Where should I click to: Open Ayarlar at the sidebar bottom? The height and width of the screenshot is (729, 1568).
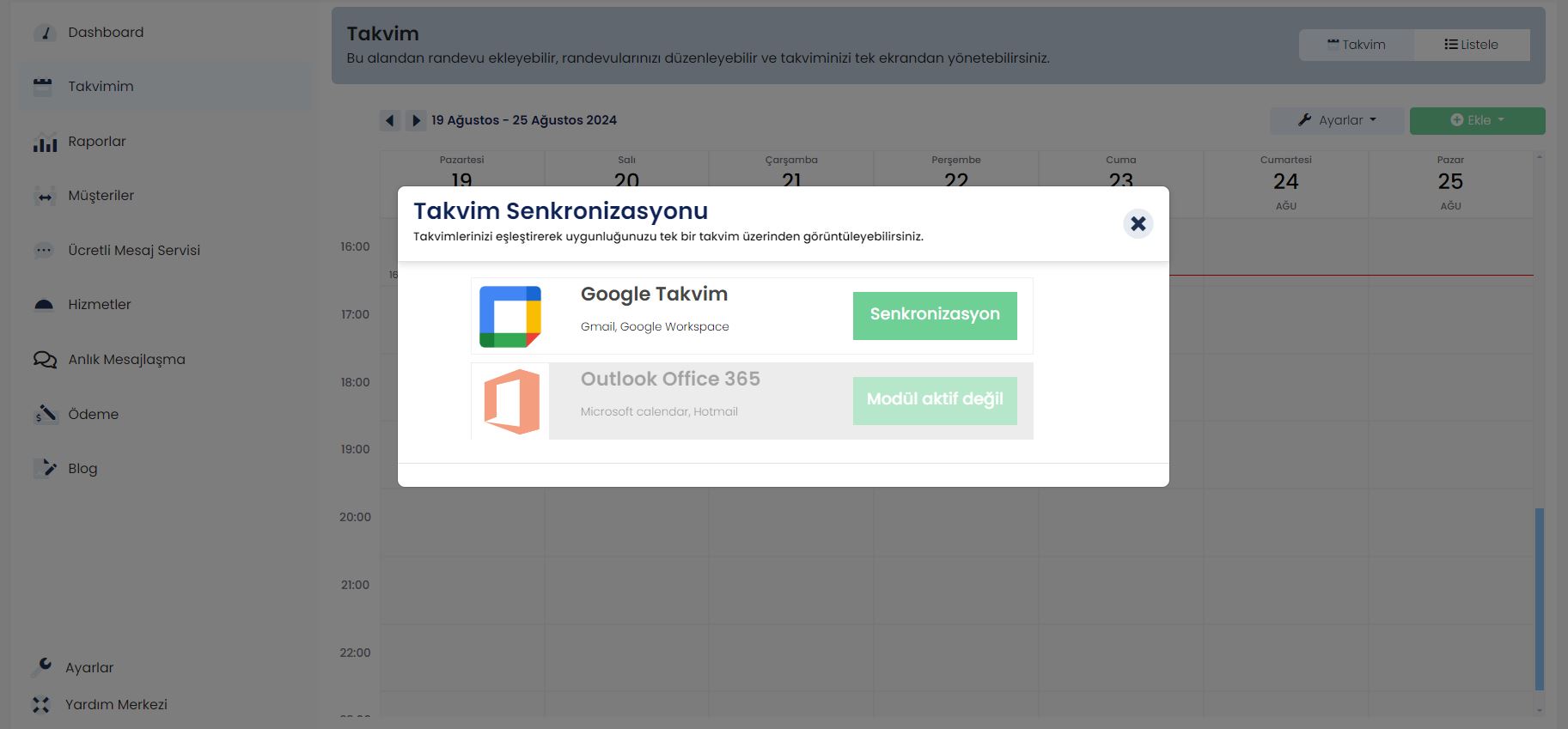89,668
